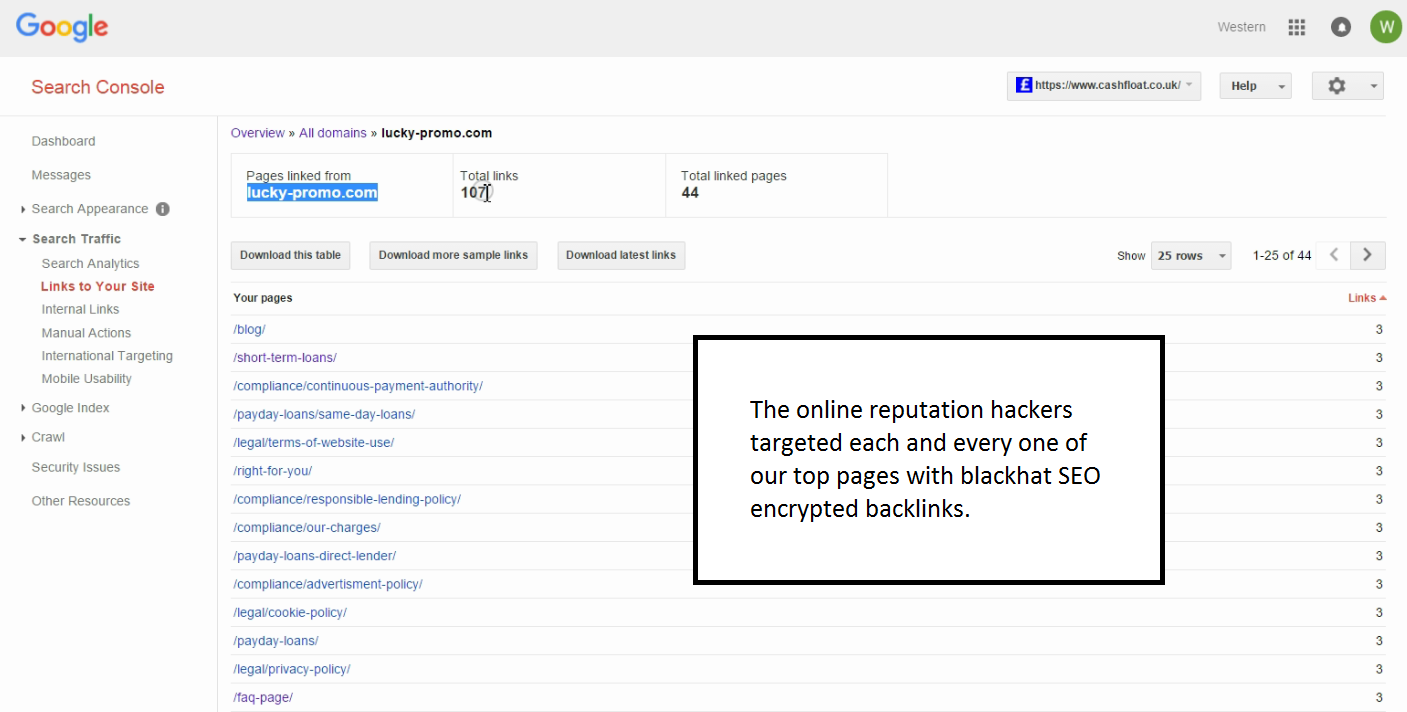The image size is (1407, 712).
Task: Open the Help dropdown
Action: [x=1255, y=86]
